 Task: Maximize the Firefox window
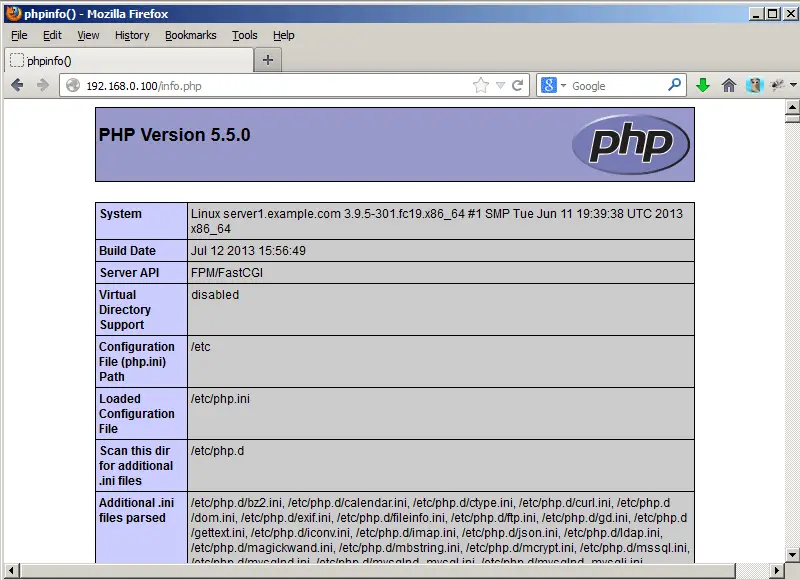point(772,14)
